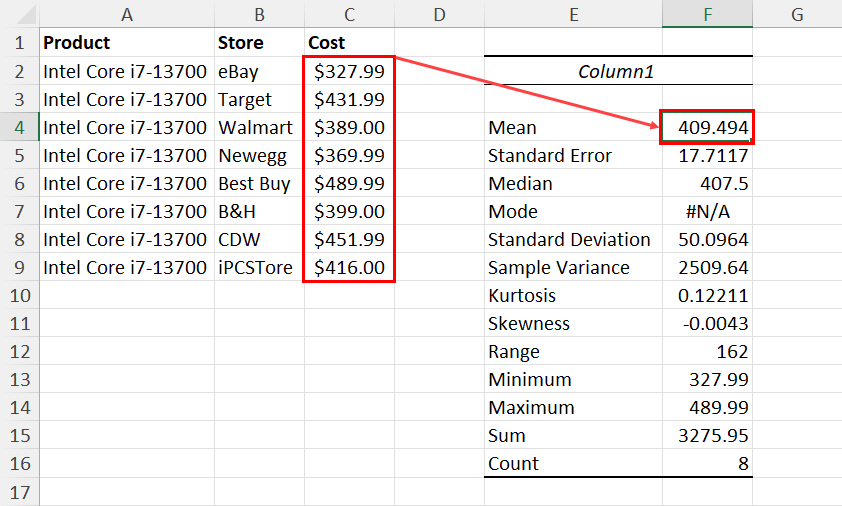Select column F header
The height and width of the screenshot is (506, 842).
coord(708,14)
